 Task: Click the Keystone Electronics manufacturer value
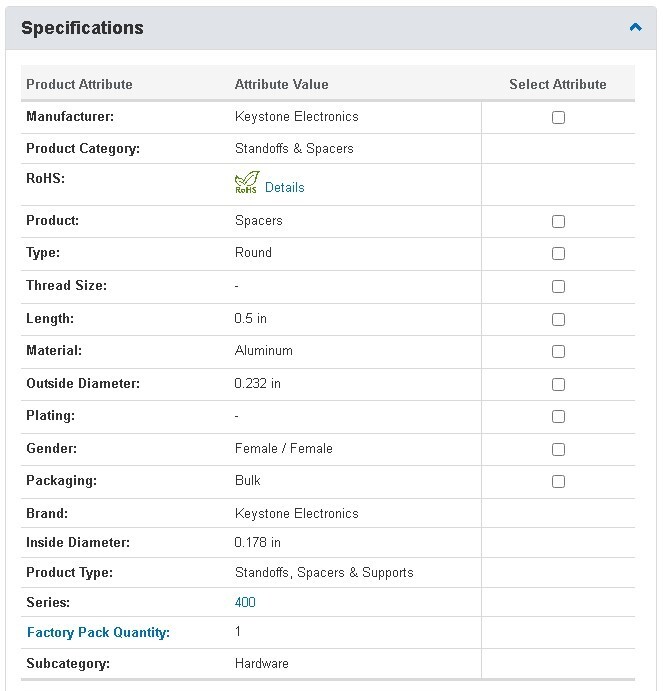[x=297, y=116]
